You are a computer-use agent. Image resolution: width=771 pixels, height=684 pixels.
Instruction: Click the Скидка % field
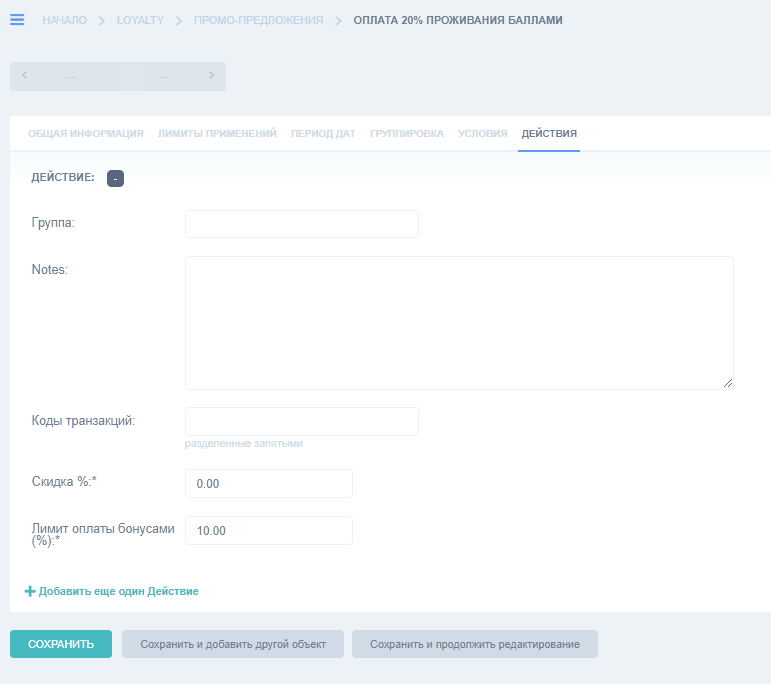point(269,483)
